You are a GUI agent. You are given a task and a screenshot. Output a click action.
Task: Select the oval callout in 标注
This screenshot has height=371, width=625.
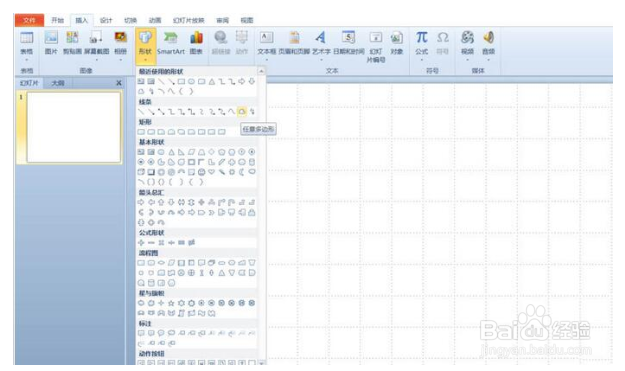click(x=161, y=333)
